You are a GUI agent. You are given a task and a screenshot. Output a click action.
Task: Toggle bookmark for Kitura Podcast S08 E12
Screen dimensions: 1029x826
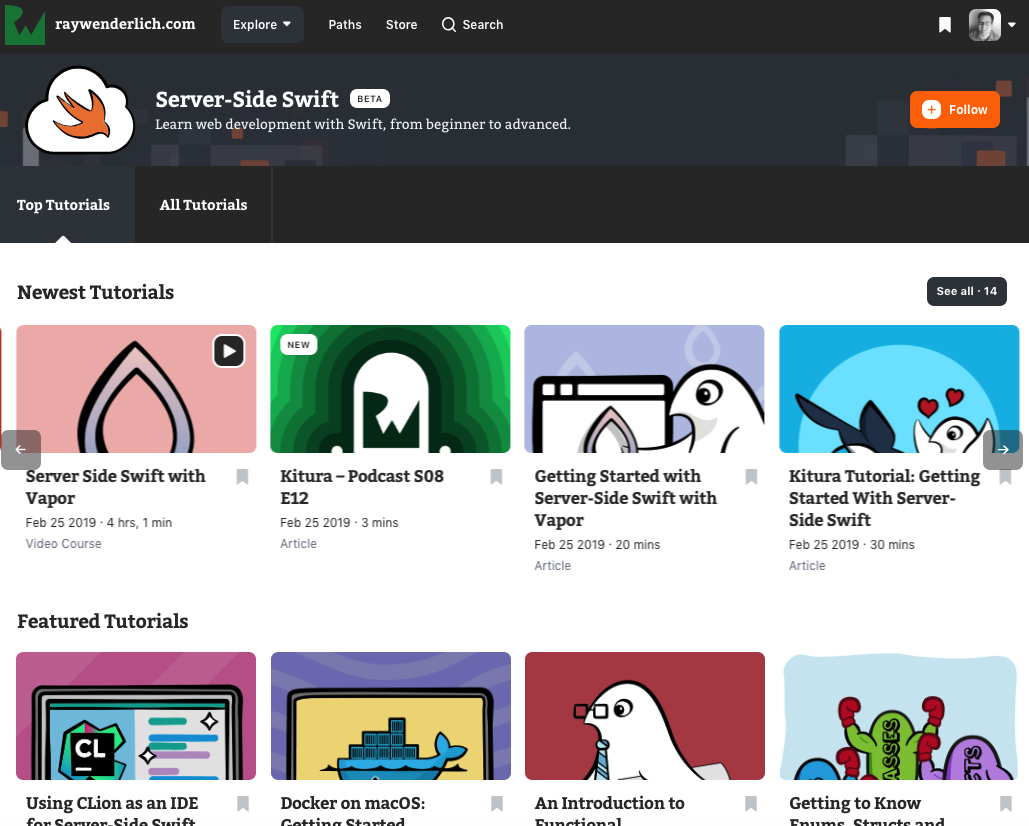[x=496, y=477]
